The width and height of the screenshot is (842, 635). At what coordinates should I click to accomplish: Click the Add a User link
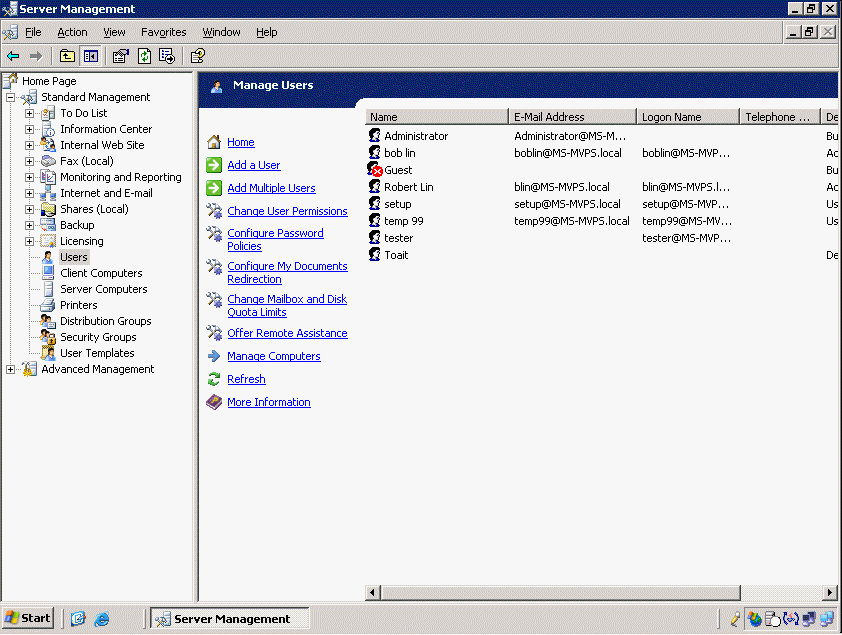254,165
